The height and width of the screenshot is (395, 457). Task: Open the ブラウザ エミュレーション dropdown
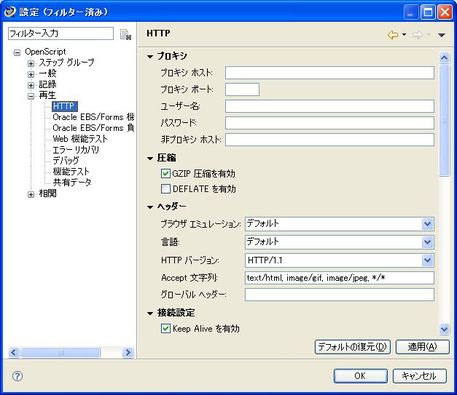point(427,224)
